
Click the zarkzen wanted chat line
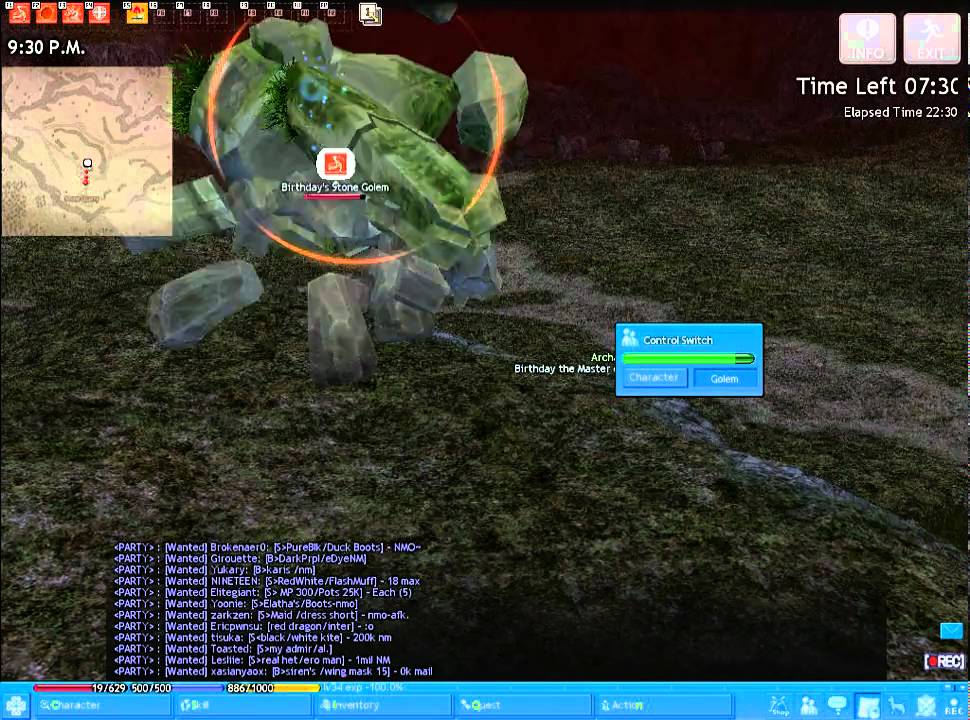point(261,615)
